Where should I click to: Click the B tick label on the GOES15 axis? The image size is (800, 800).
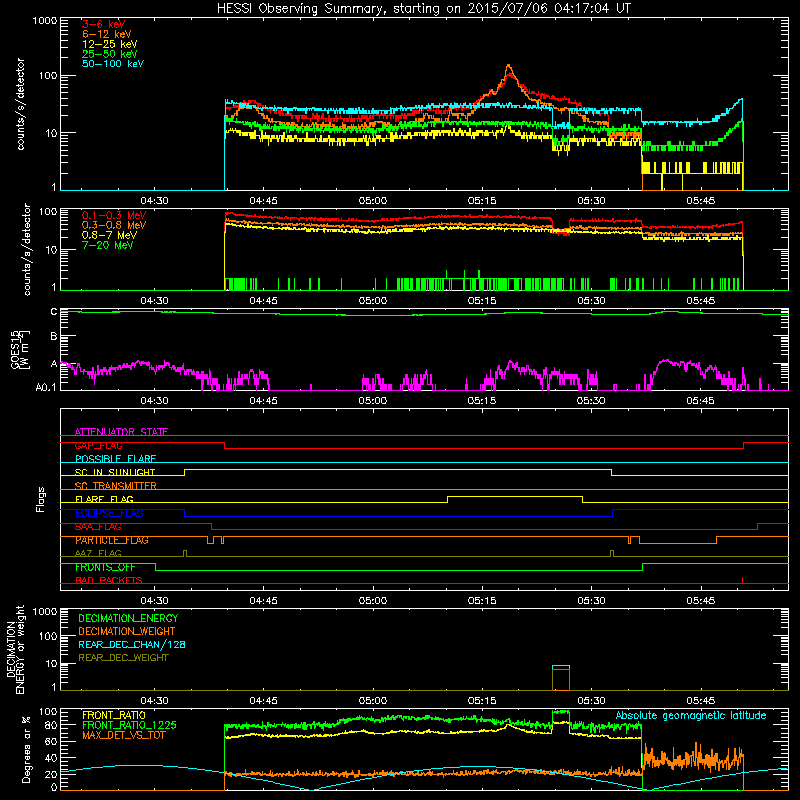[x=54, y=336]
